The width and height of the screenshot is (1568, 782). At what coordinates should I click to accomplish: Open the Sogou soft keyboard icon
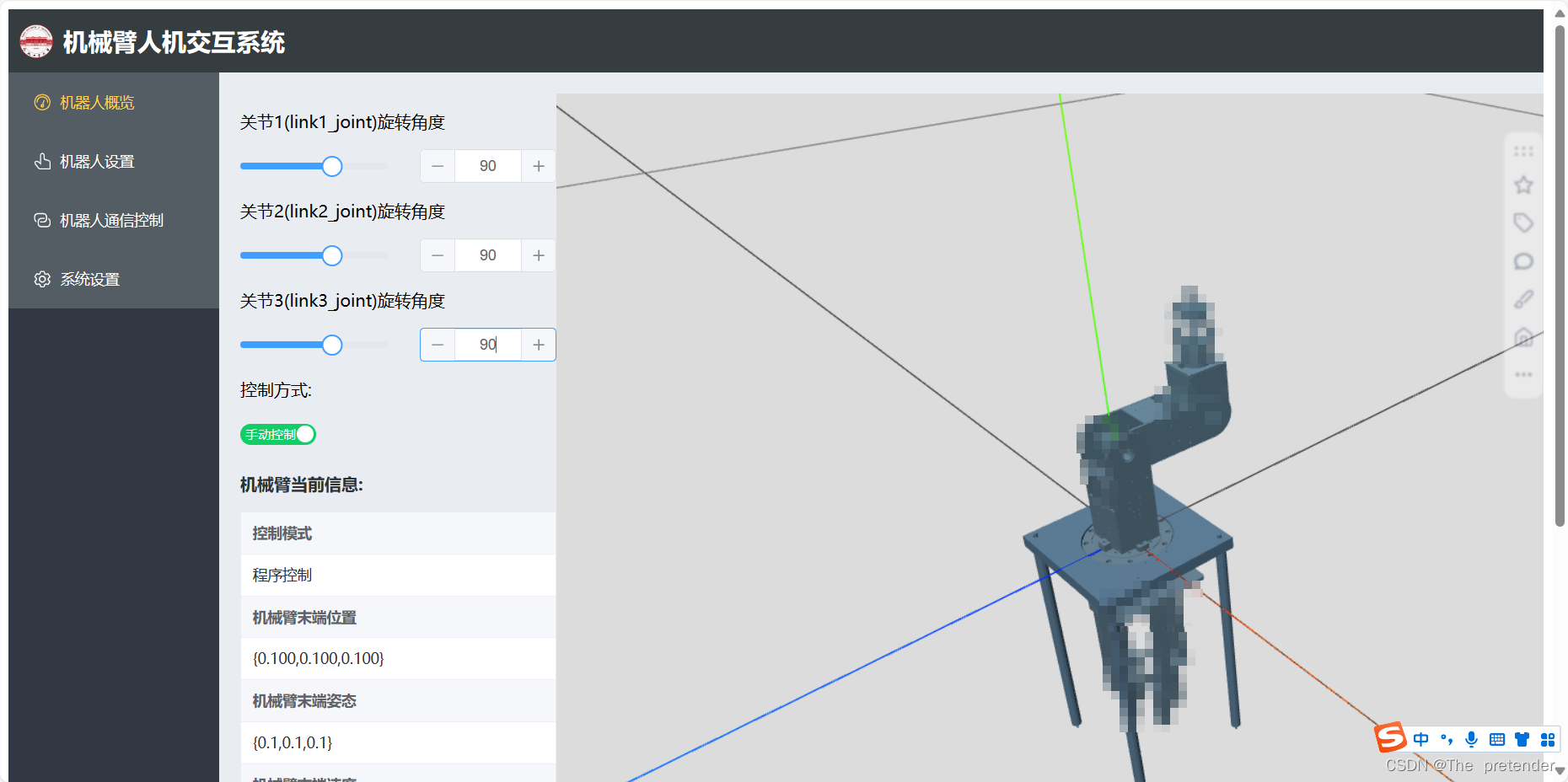[1497, 739]
